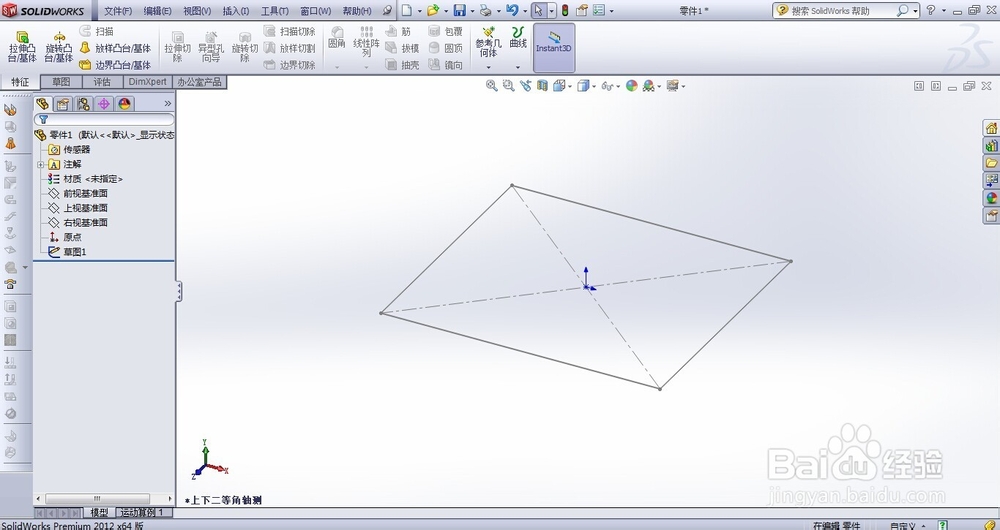Click Zoom to Fit in view toolbar

pyautogui.click(x=492, y=85)
